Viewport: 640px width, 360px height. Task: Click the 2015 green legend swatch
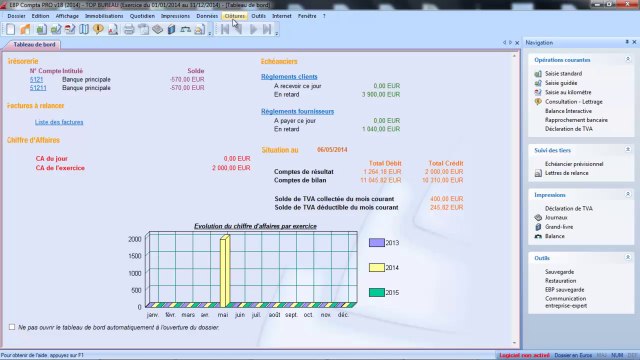(x=377, y=292)
